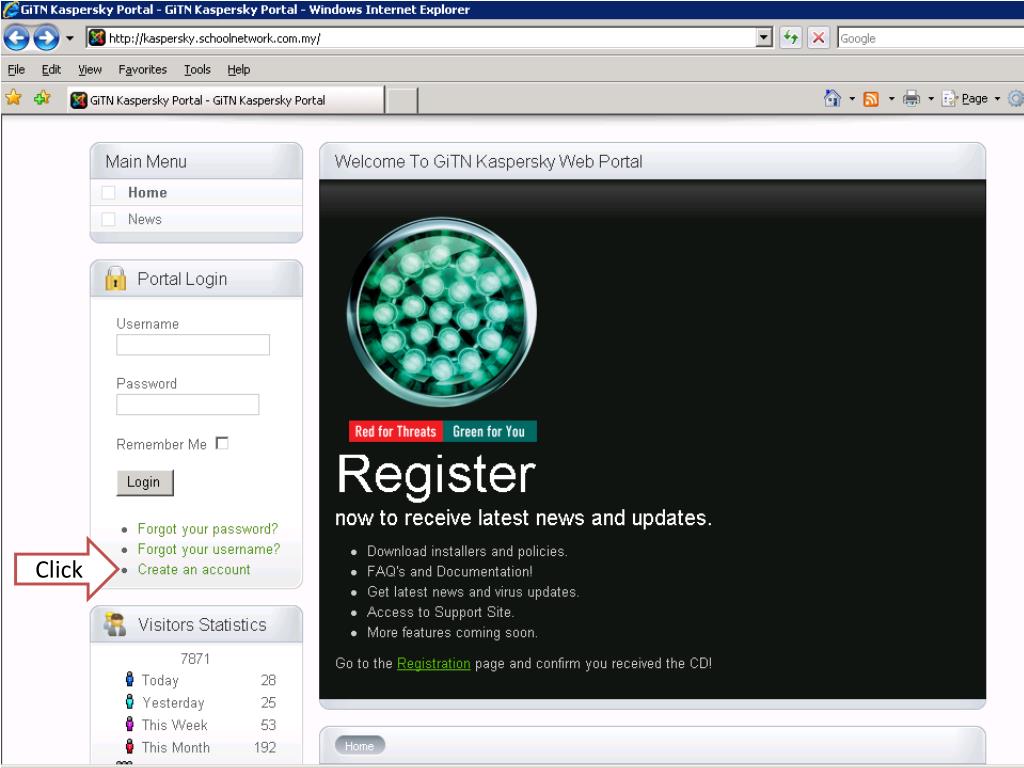1024x768 pixels.
Task: Click News in the Main Menu
Action: tap(144, 219)
